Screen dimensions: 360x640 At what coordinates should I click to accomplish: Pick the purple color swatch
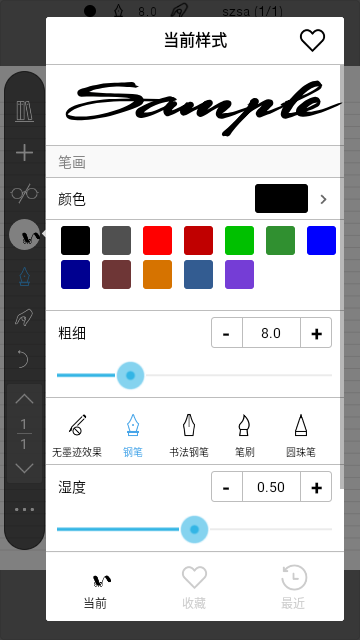tap(239, 274)
